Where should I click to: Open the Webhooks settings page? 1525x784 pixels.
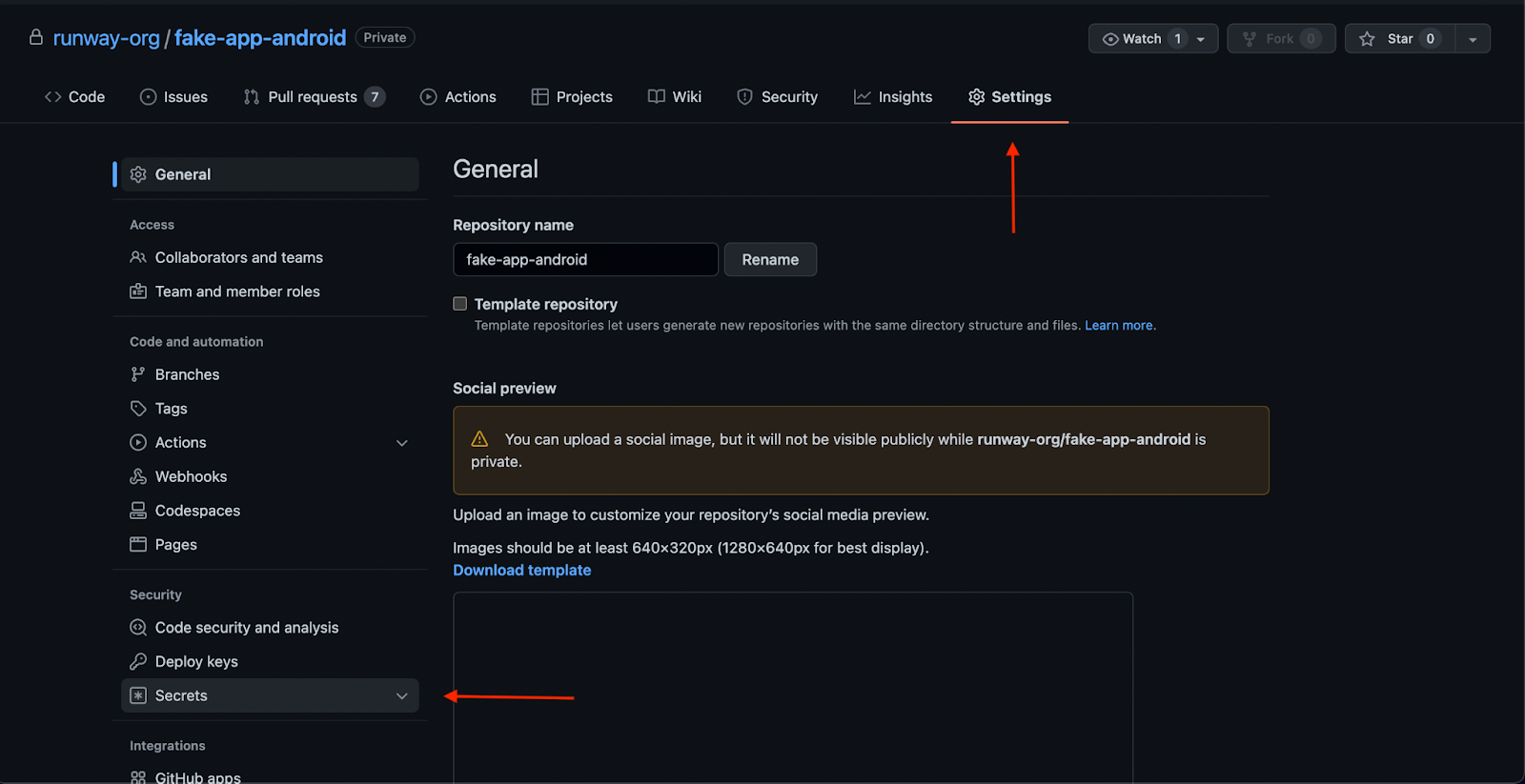(270, 476)
